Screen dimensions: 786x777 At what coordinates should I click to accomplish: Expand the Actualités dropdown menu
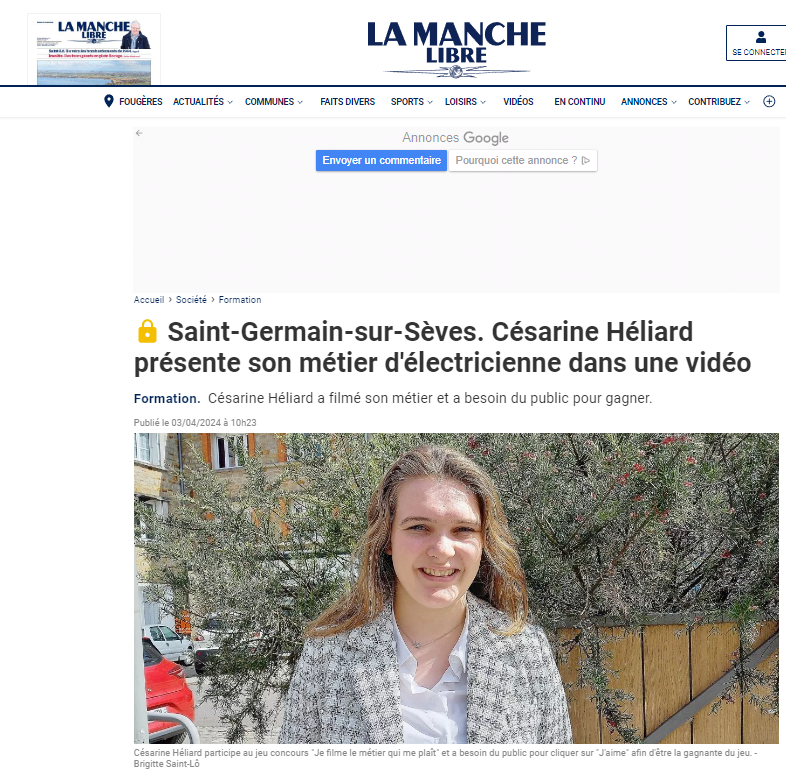[203, 102]
